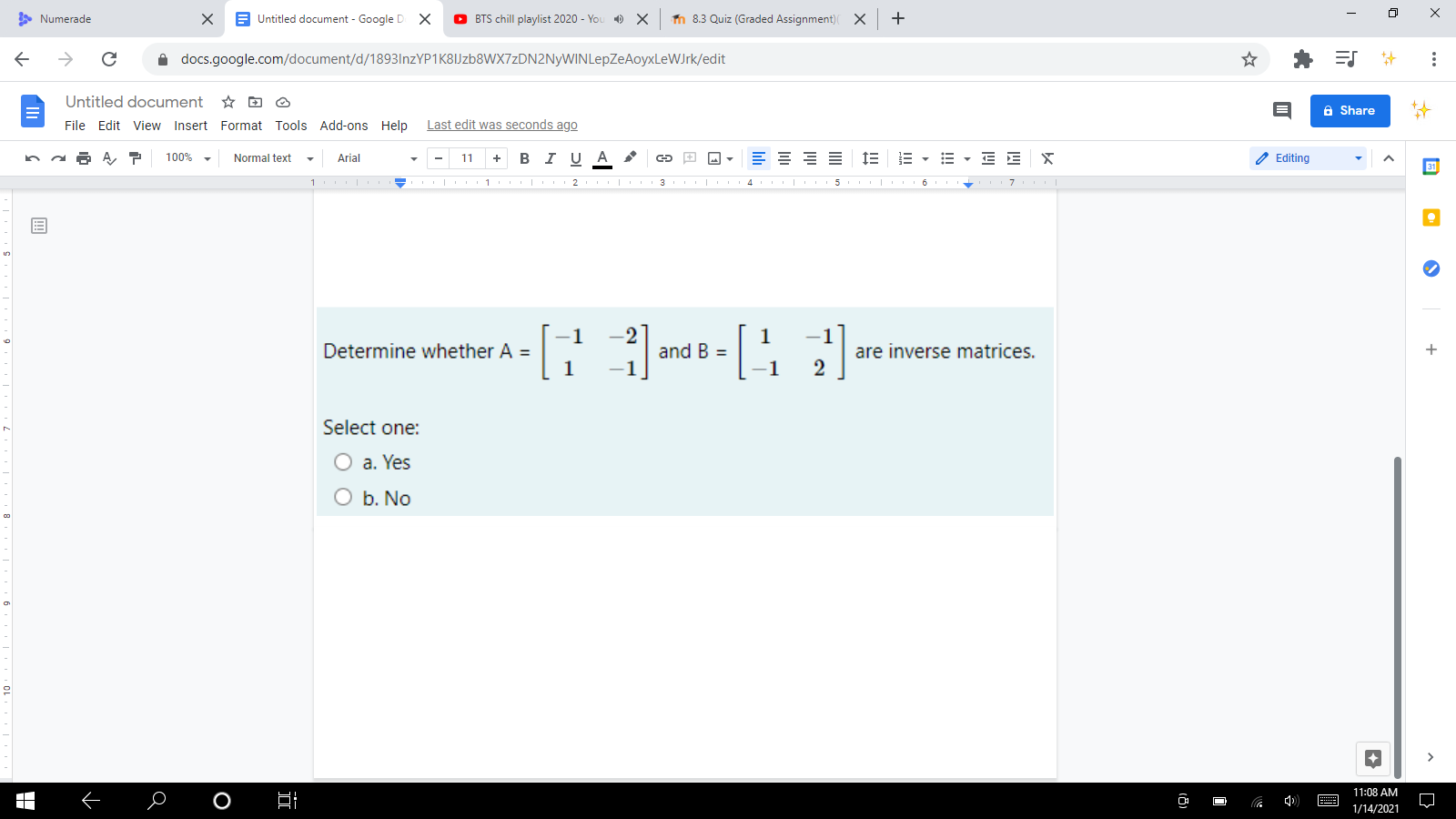Viewport: 1456px width, 819px height.
Task: Open the zoom level dropdown
Action: (x=187, y=158)
